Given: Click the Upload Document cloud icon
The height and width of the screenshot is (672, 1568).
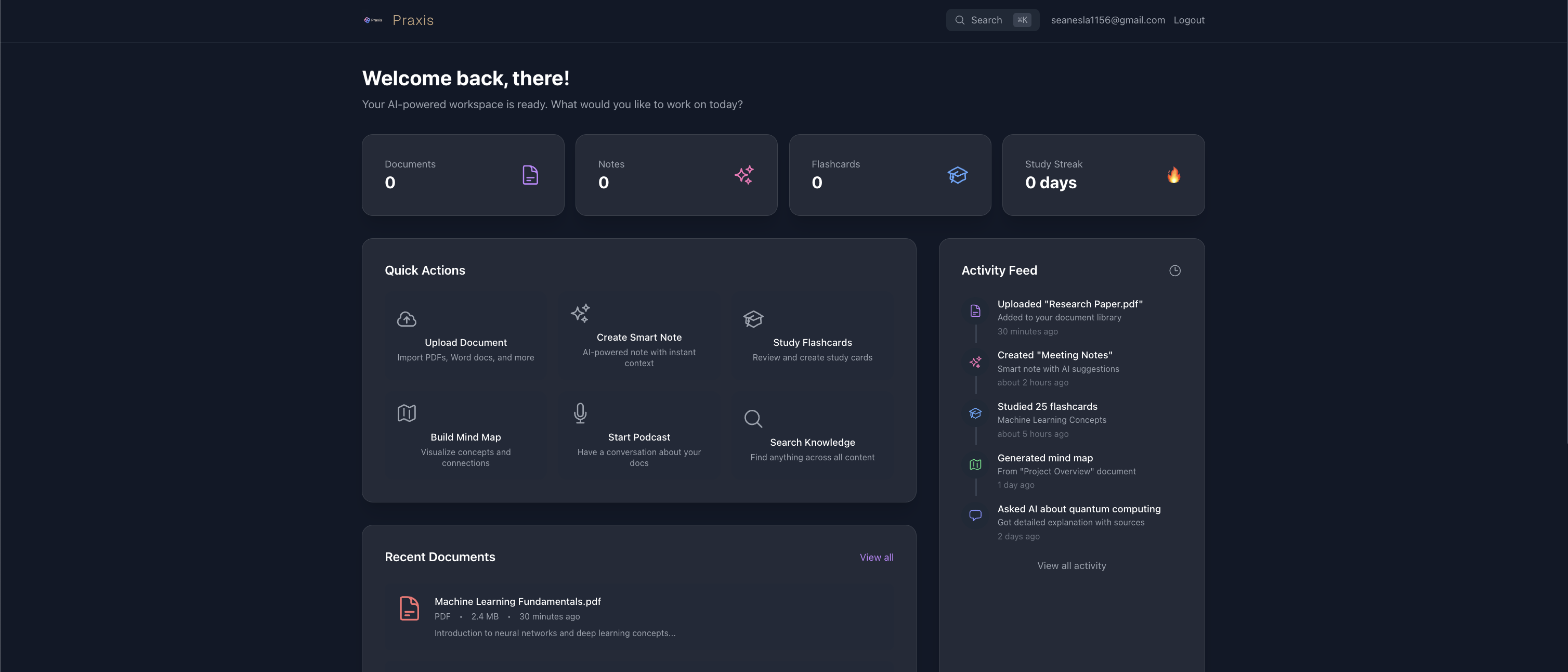Looking at the screenshot, I should (x=406, y=319).
